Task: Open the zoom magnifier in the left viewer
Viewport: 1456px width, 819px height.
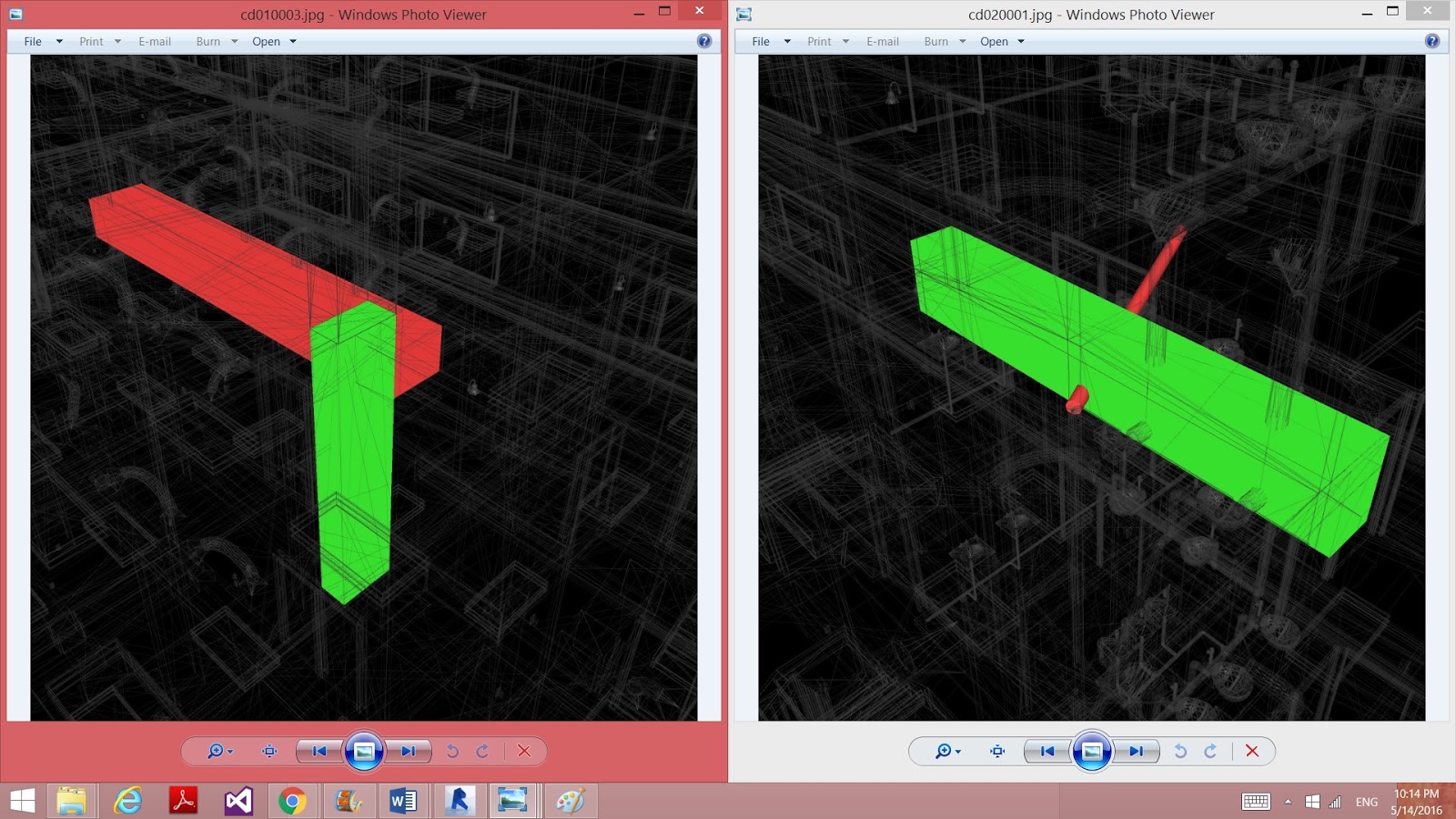Action: (214, 752)
